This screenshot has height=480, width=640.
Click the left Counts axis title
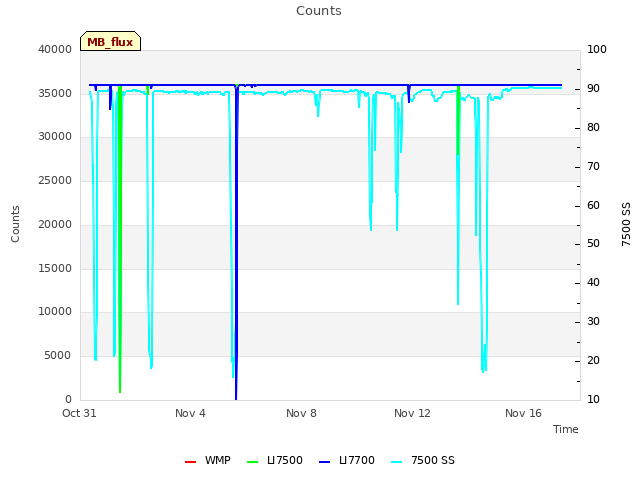pyautogui.click(x=15, y=224)
